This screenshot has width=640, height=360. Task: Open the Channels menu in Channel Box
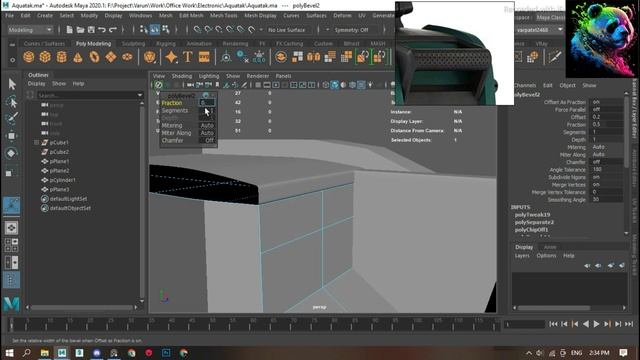(525, 85)
